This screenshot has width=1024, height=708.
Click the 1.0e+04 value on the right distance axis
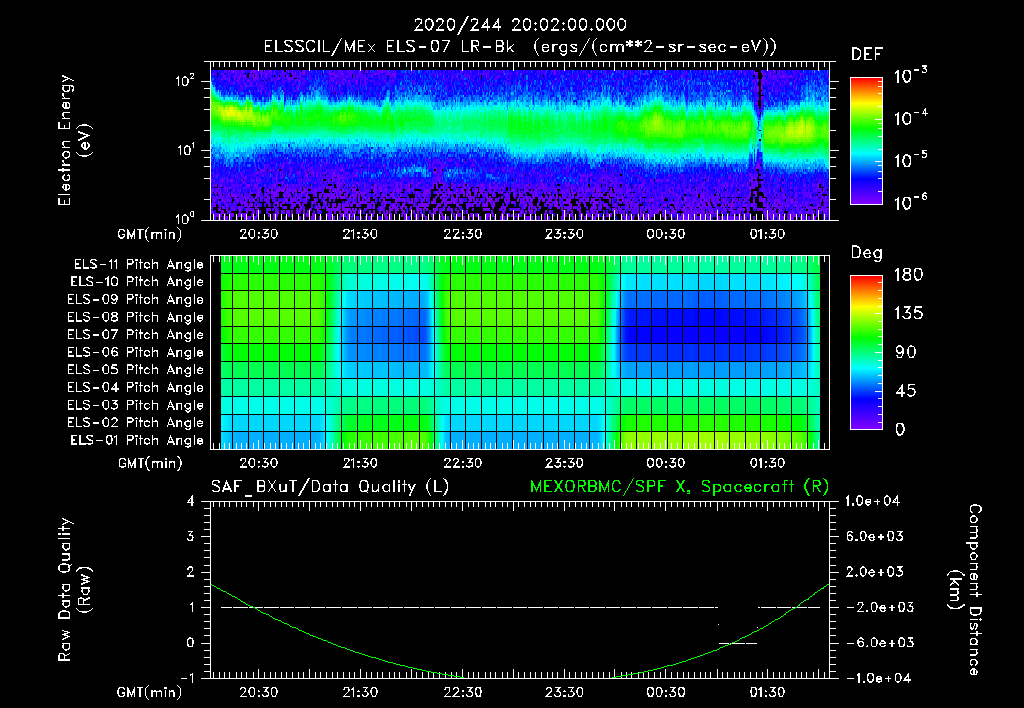click(x=872, y=501)
